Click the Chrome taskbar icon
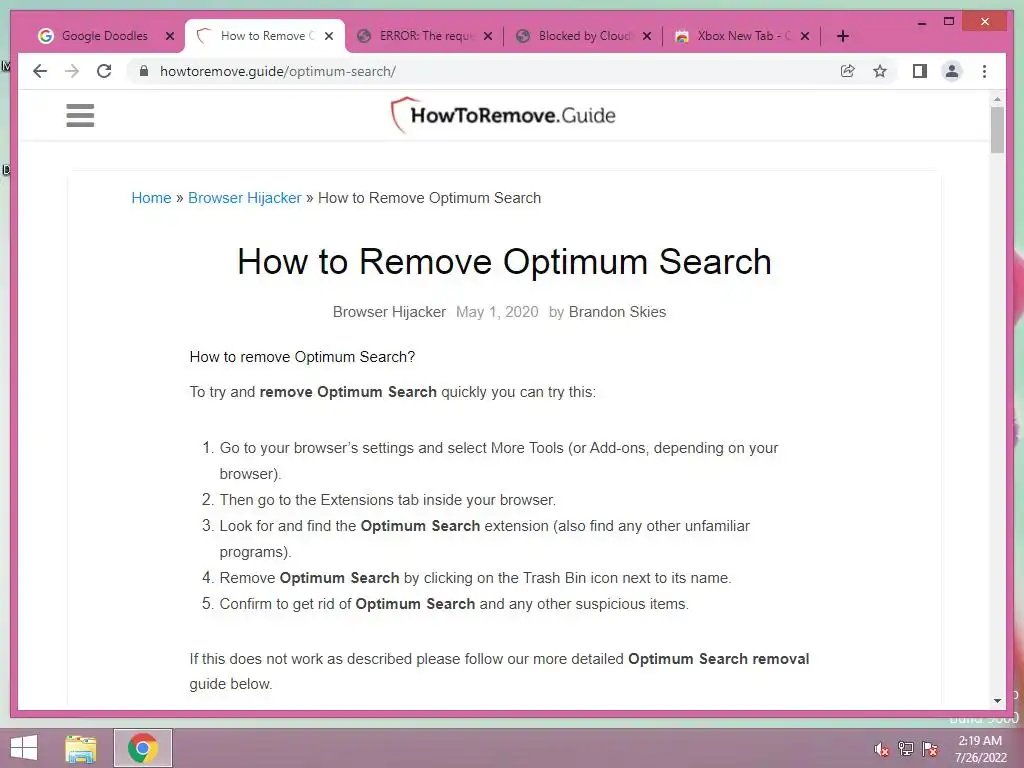Image resolution: width=1024 pixels, height=768 pixels. [x=143, y=748]
